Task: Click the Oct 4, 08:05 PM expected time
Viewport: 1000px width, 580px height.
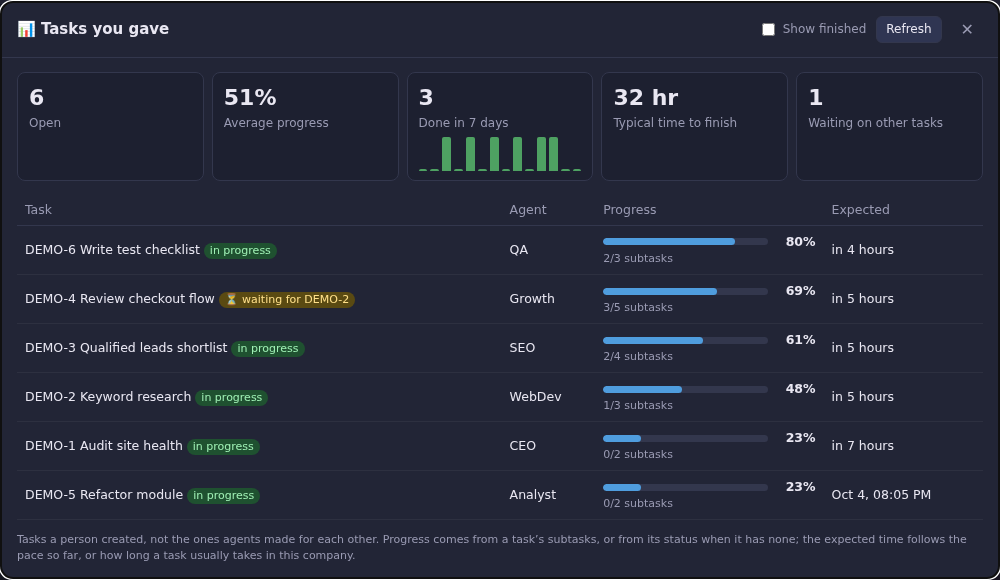Action: click(881, 495)
